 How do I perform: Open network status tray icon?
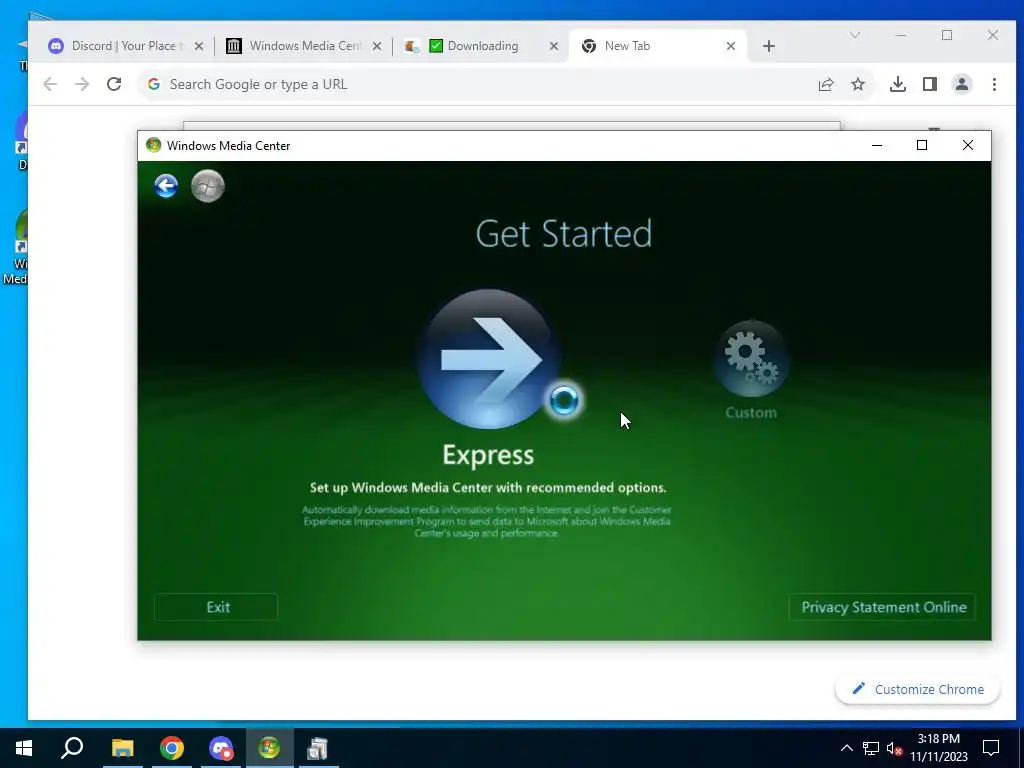tap(871, 748)
